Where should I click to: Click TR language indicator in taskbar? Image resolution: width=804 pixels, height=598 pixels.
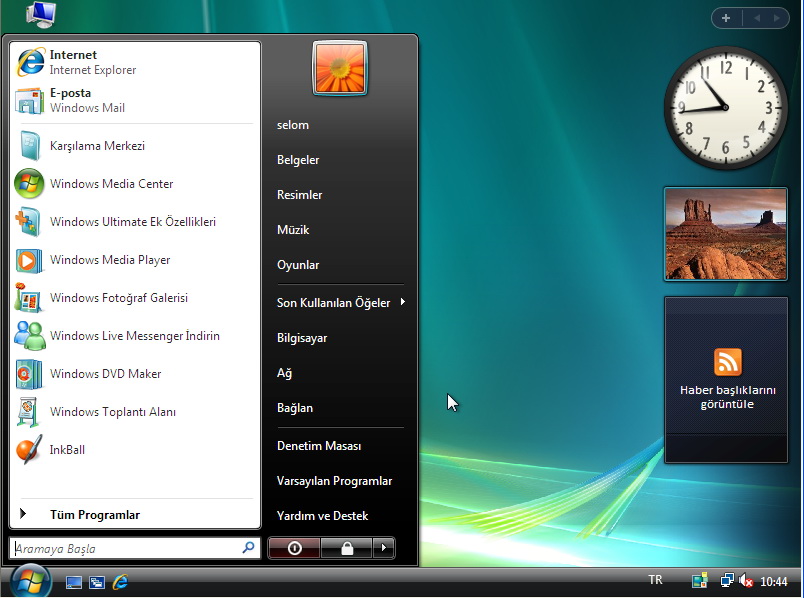655,580
